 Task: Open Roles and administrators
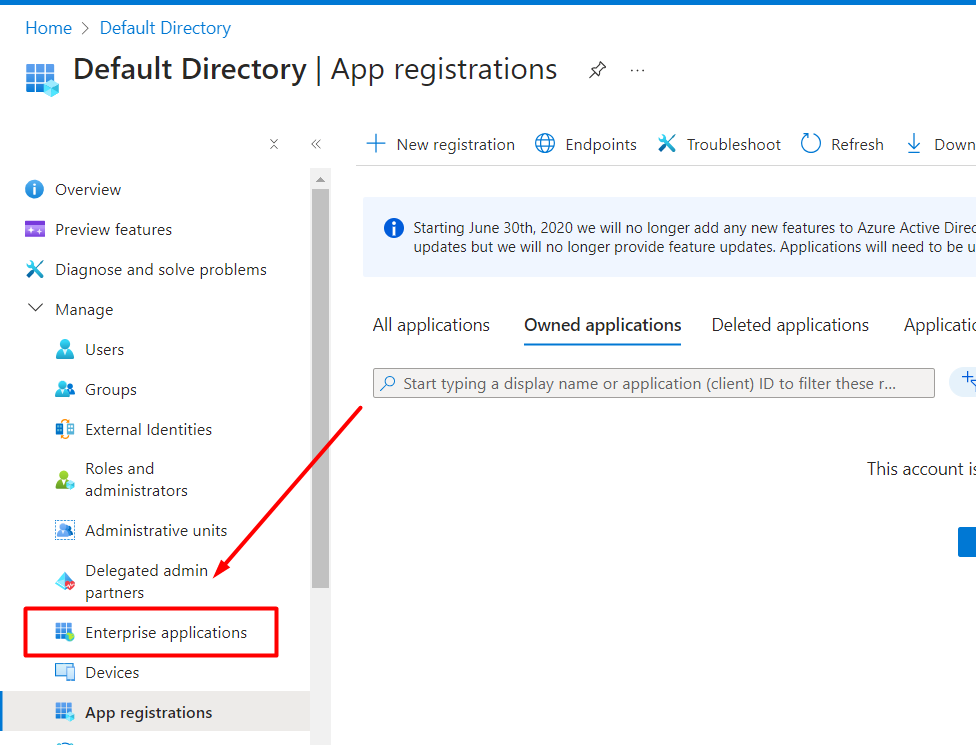coord(136,480)
